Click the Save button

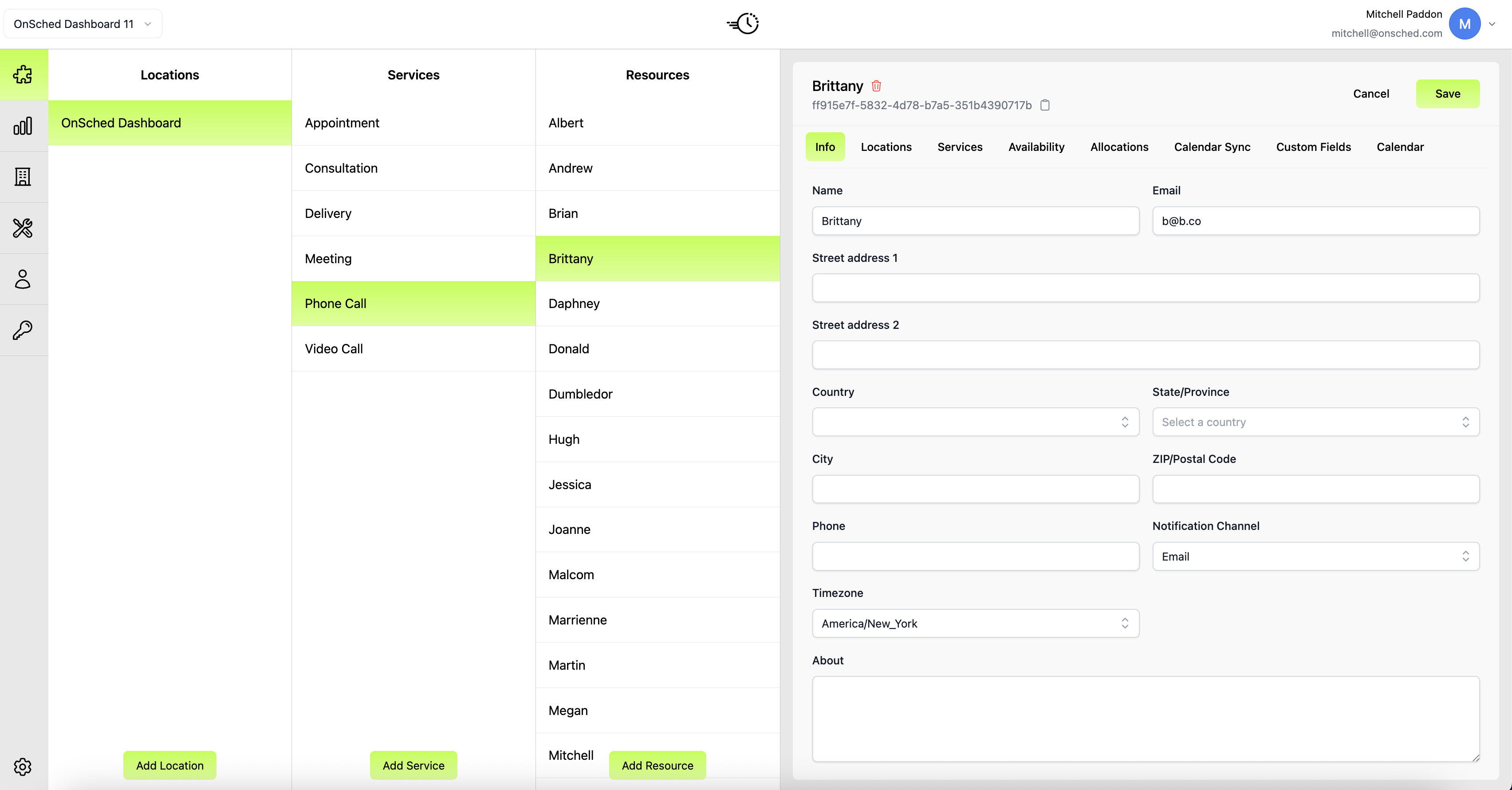pyautogui.click(x=1447, y=93)
